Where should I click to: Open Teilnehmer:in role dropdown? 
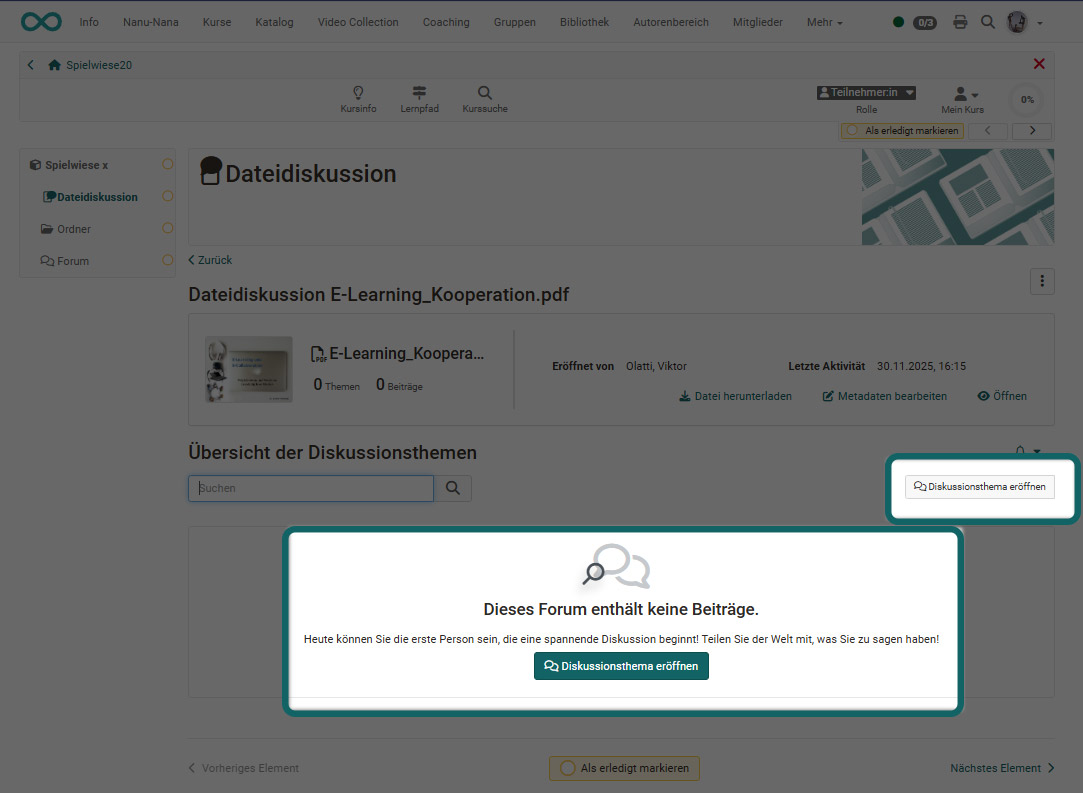(866, 92)
